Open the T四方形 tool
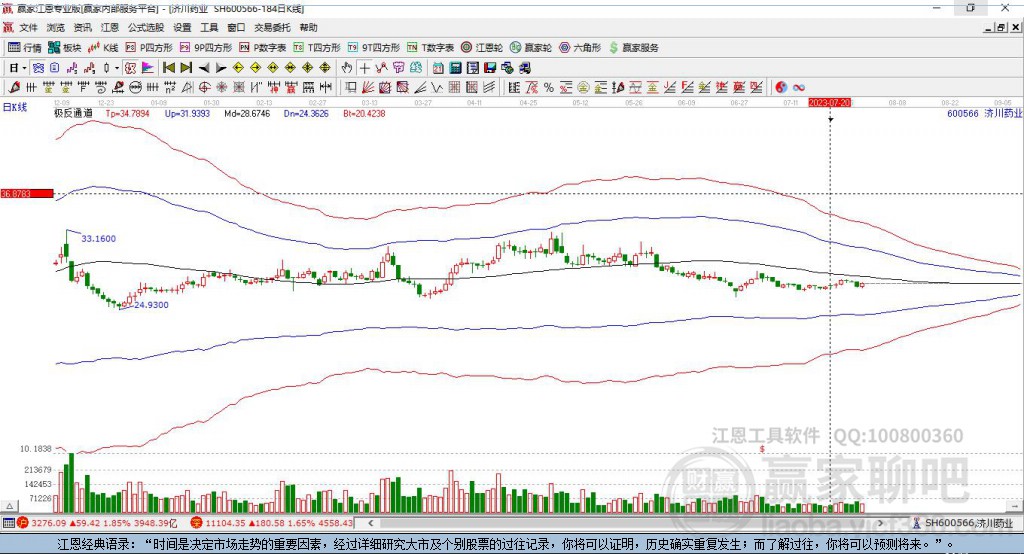 [x=317, y=48]
